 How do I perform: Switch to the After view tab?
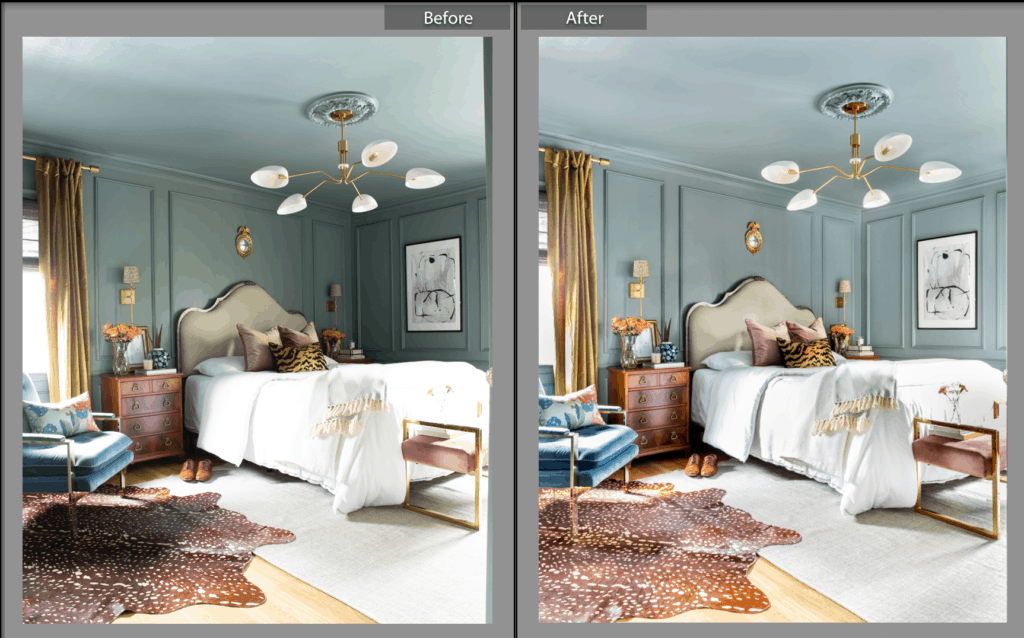[x=586, y=17]
